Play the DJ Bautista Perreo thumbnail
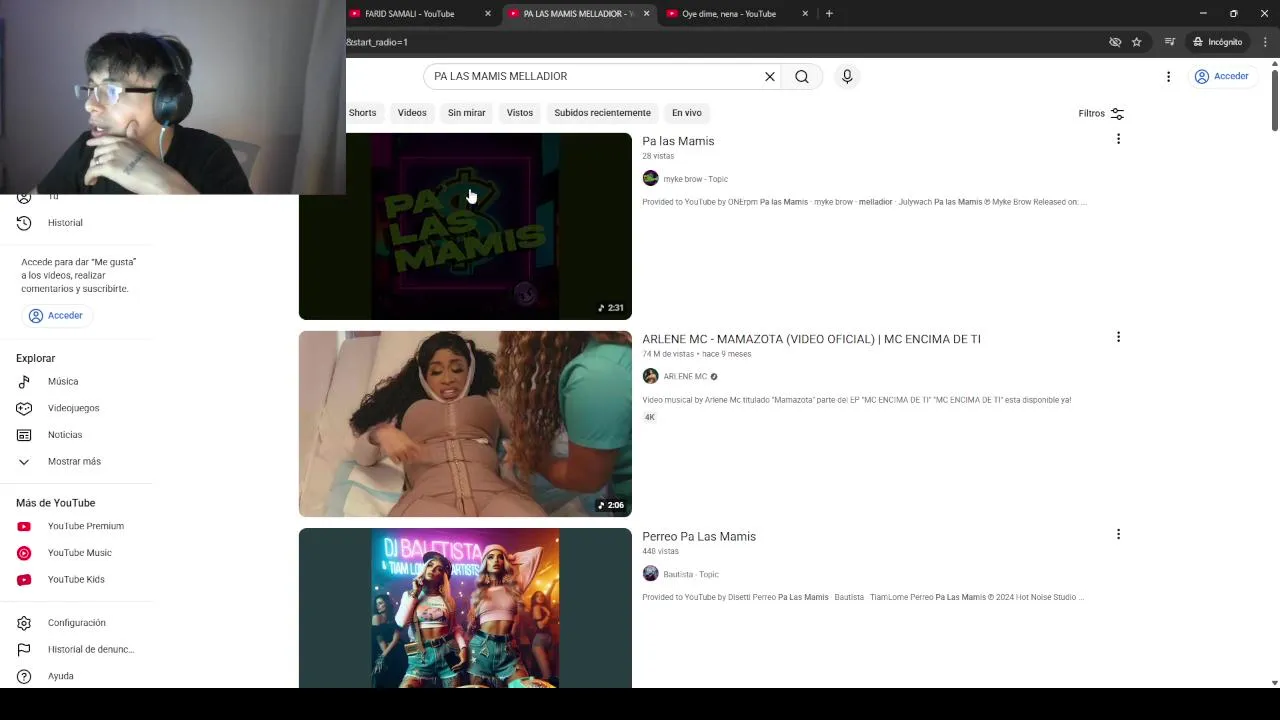1280x720 pixels. (x=465, y=608)
